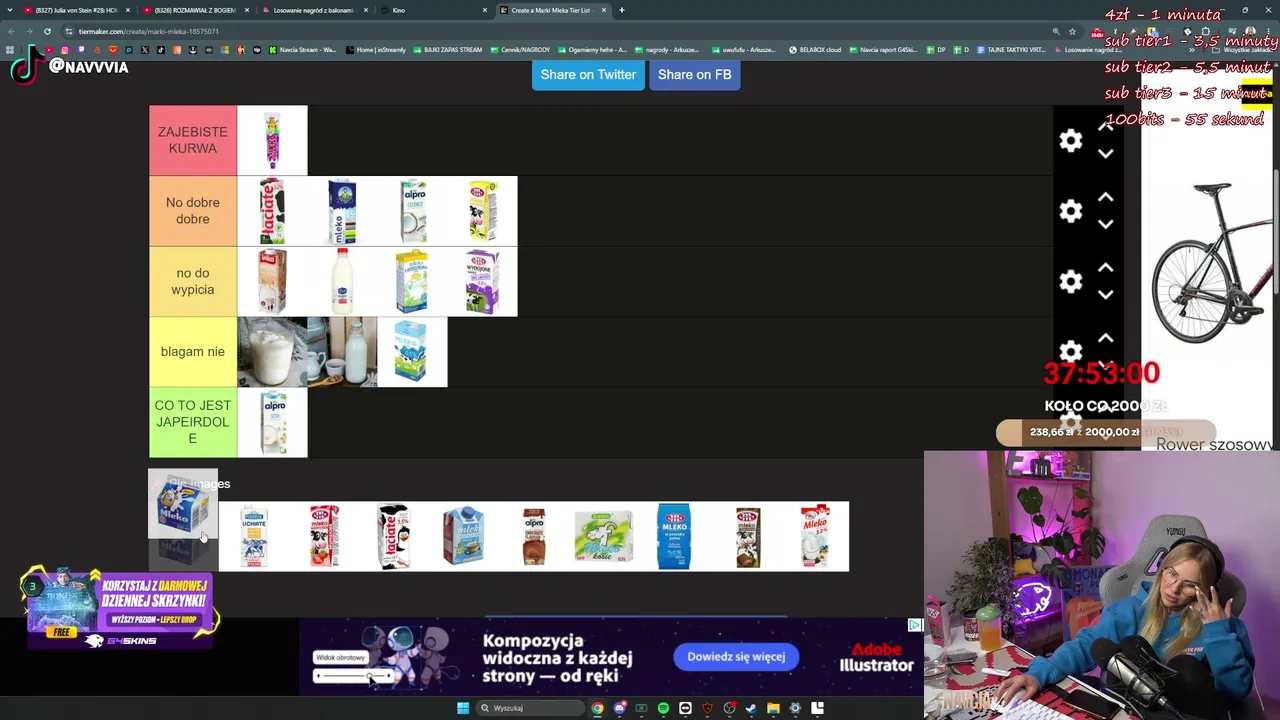Screen dimensions: 1280x720
Task: Edit the No dobre dobre tier label
Action: coord(193,211)
